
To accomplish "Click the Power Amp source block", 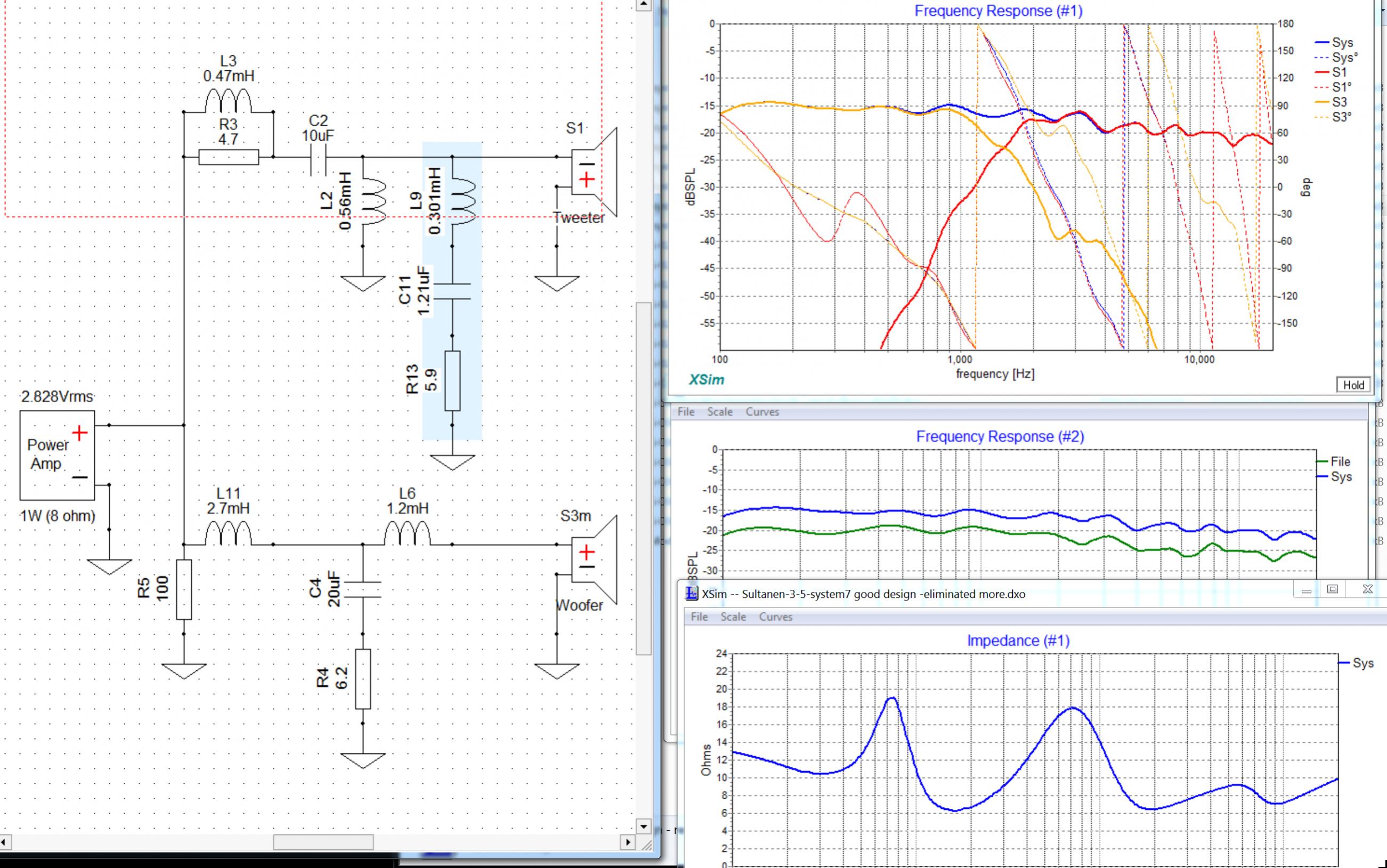I will pyautogui.click(x=58, y=455).
